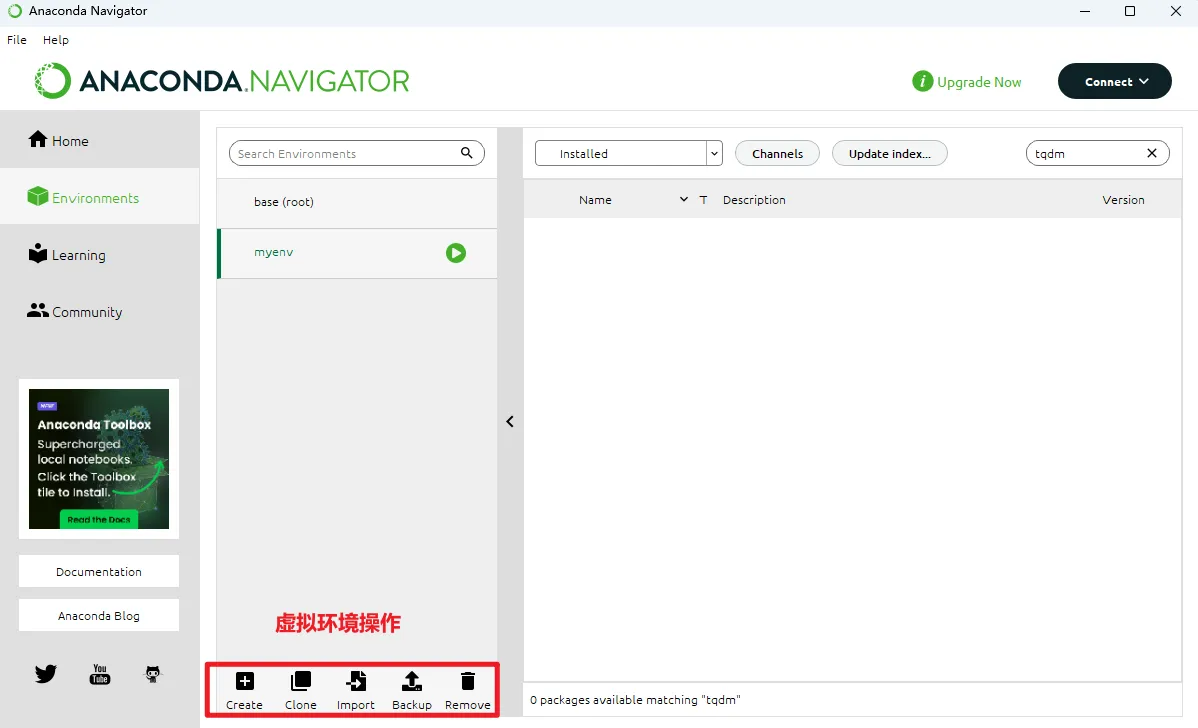Screen dimensions: 1198x728
Task: Click Read the Docs on the Toolbox ad
Action: pyautogui.click(x=99, y=519)
